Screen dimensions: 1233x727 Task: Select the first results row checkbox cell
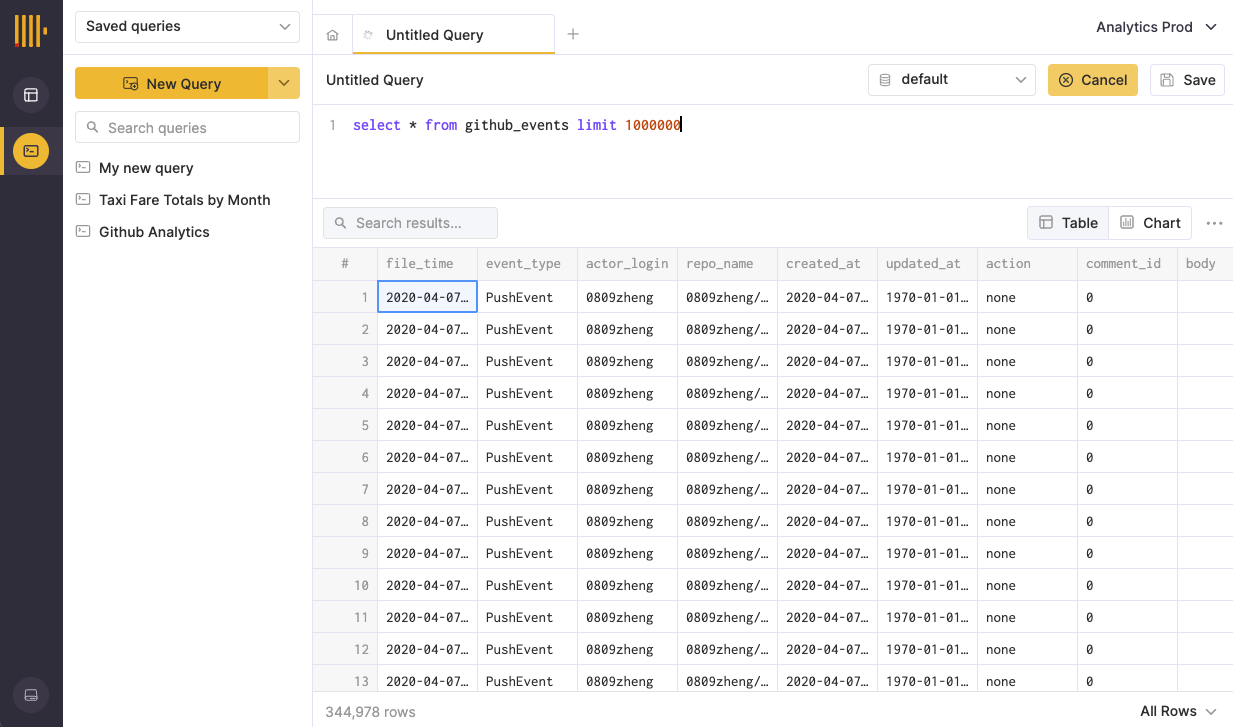pos(344,297)
